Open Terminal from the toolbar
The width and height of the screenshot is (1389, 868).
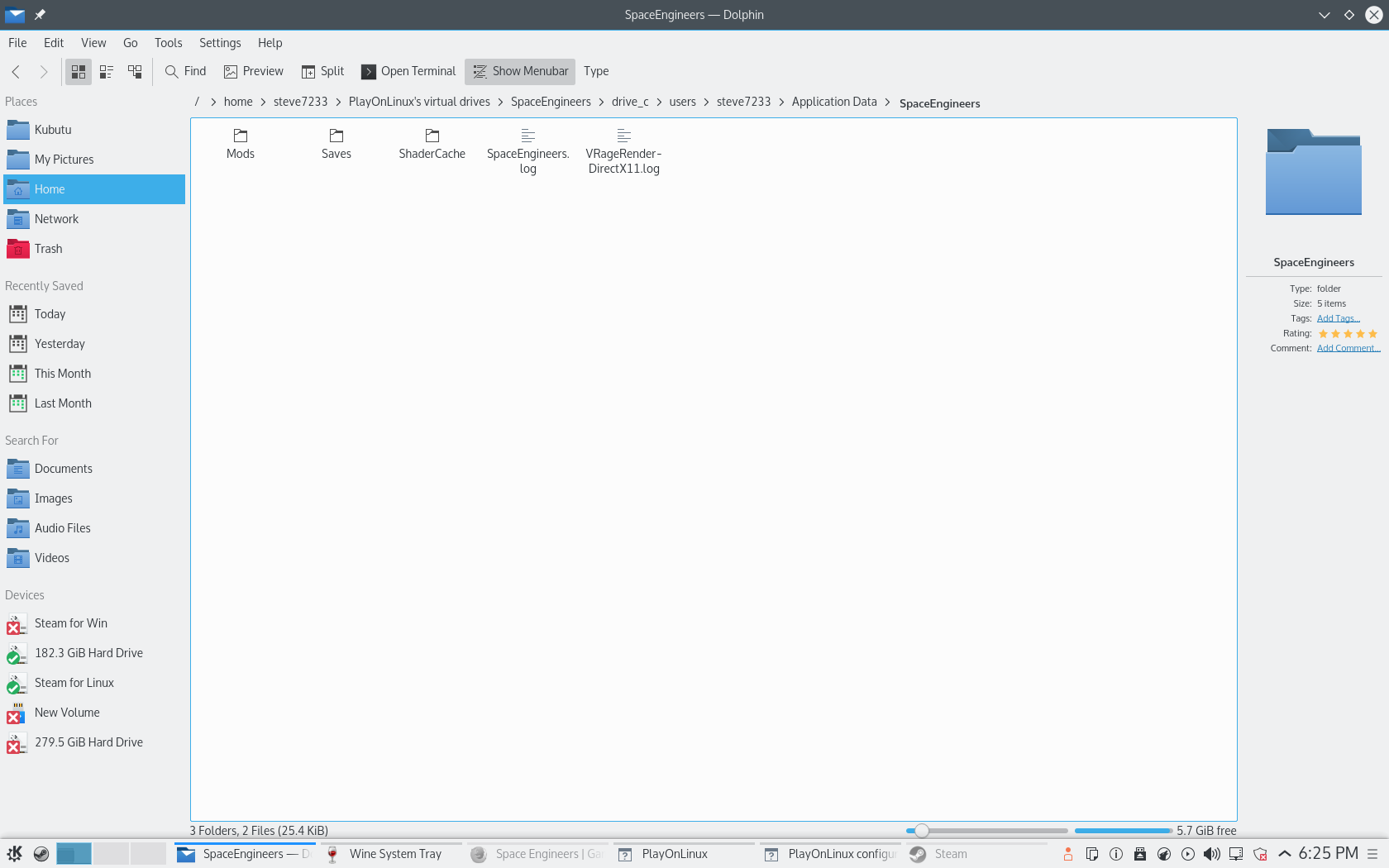point(408,72)
